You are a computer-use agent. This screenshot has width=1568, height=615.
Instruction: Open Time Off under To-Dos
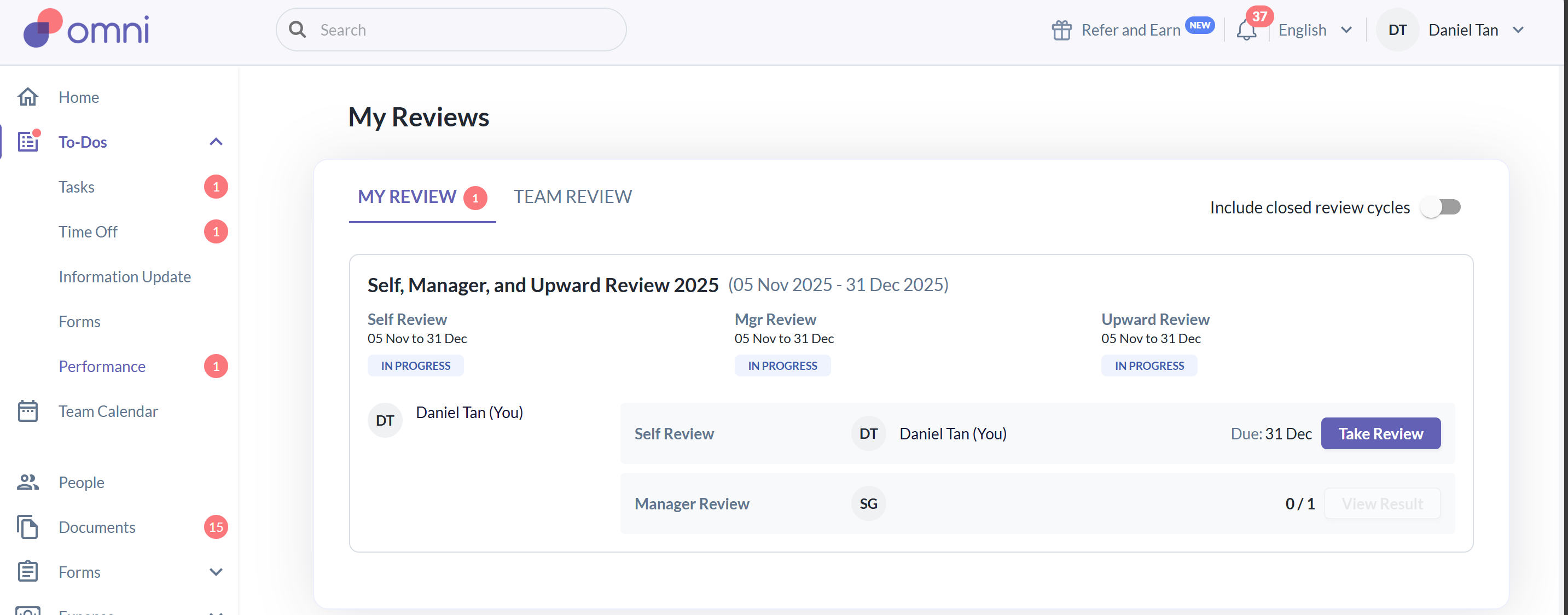click(88, 232)
